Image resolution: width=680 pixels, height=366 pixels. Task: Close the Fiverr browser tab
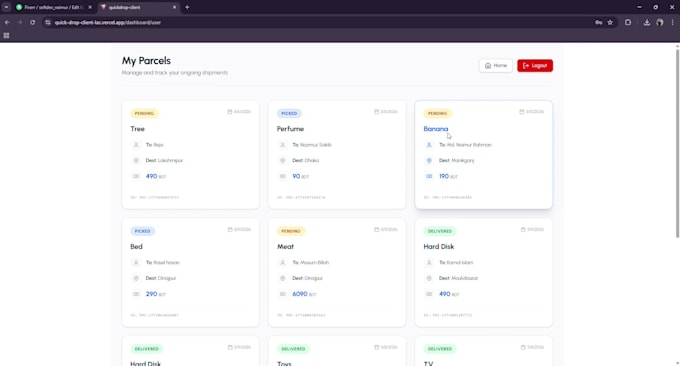(x=90, y=7)
